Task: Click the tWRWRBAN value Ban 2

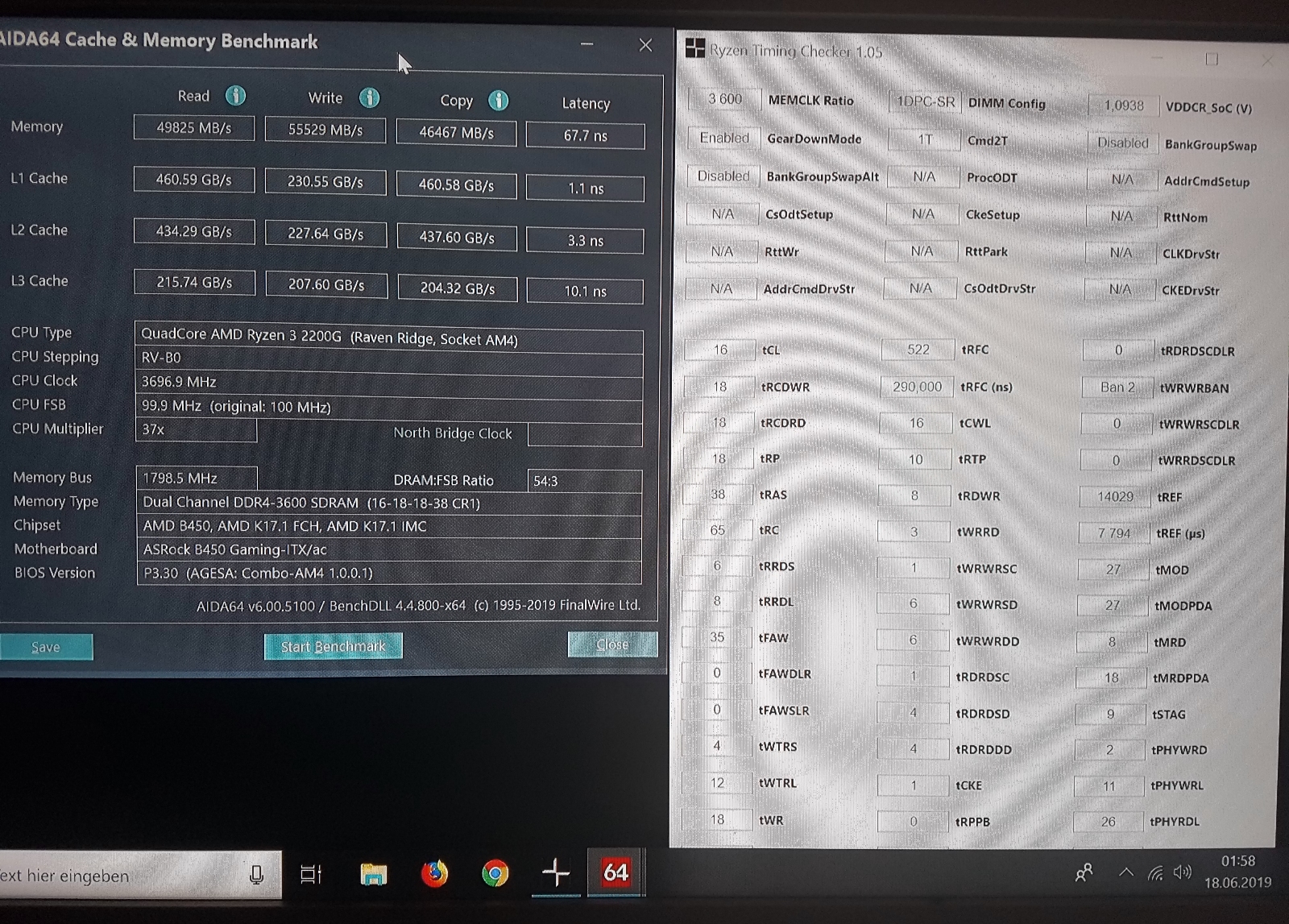Action: pyautogui.click(x=1117, y=387)
